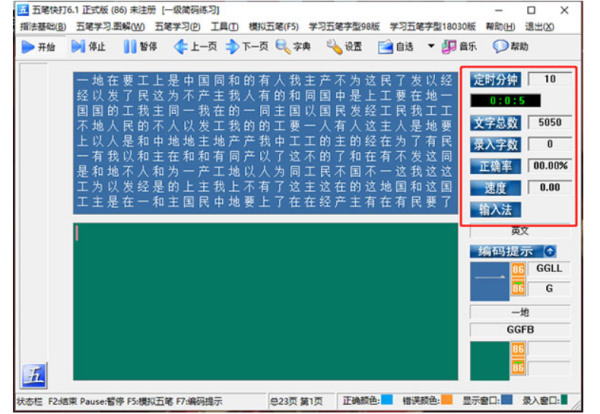Viewport: 600px width, 414px height.
Task: Click the lowest 86 badge in the code panel
Action: [518, 368]
